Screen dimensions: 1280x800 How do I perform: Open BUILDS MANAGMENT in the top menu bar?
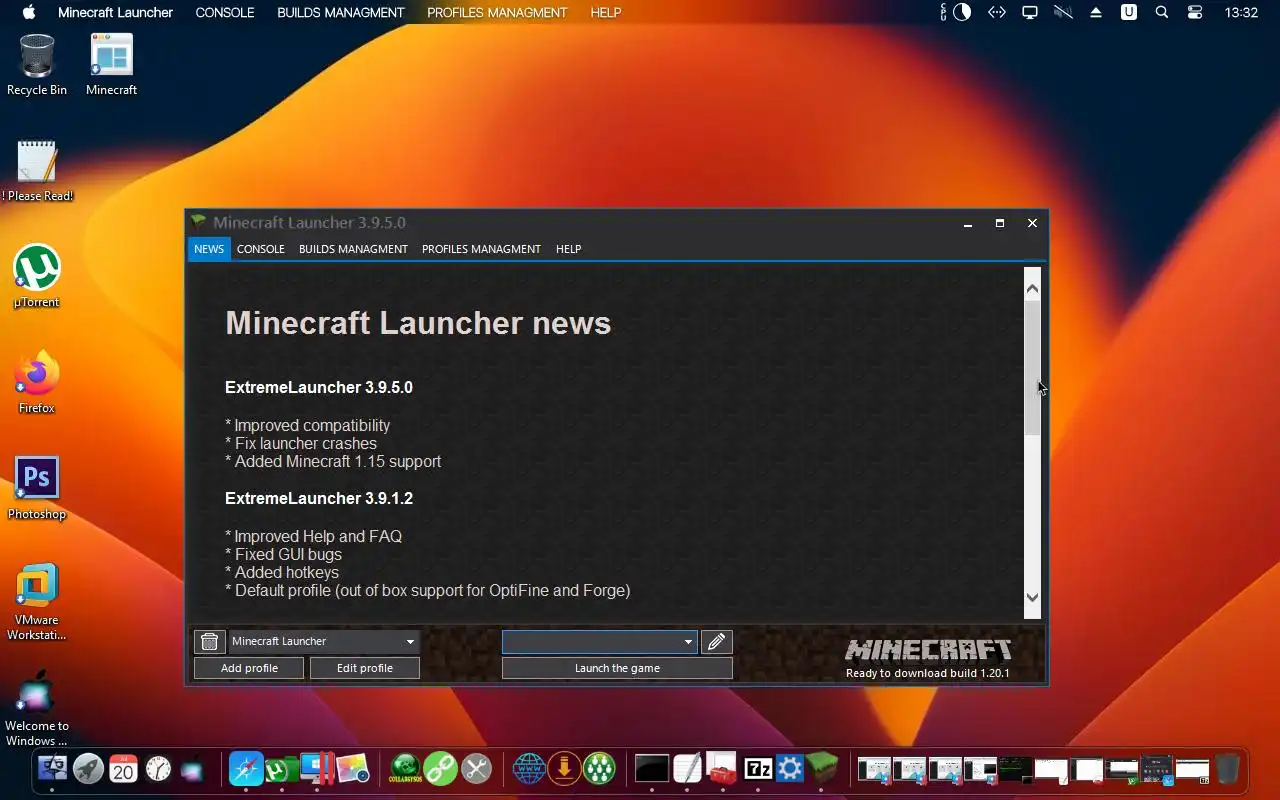tap(341, 12)
